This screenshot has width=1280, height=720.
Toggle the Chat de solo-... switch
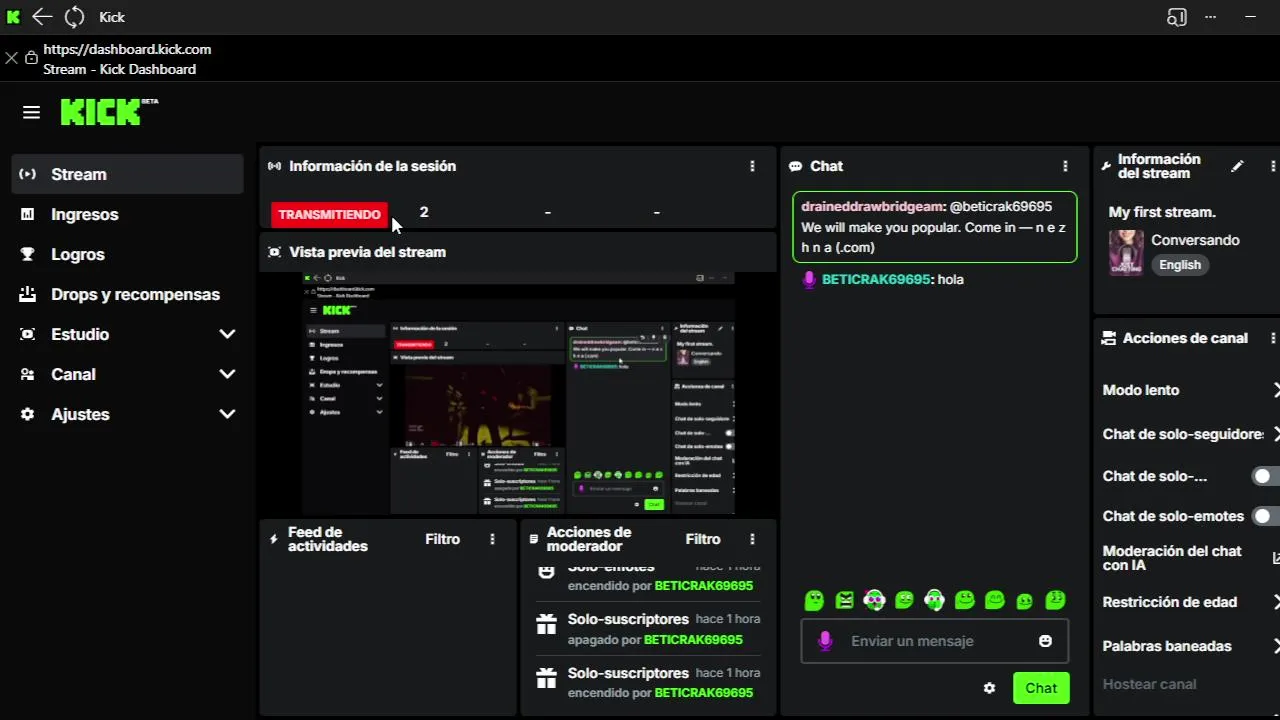point(1266,476)
